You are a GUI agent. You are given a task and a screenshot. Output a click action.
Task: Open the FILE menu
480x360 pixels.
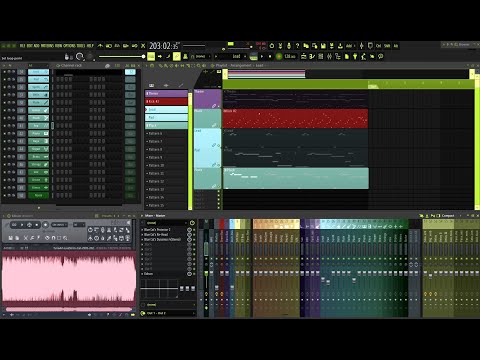click(22, 46)
